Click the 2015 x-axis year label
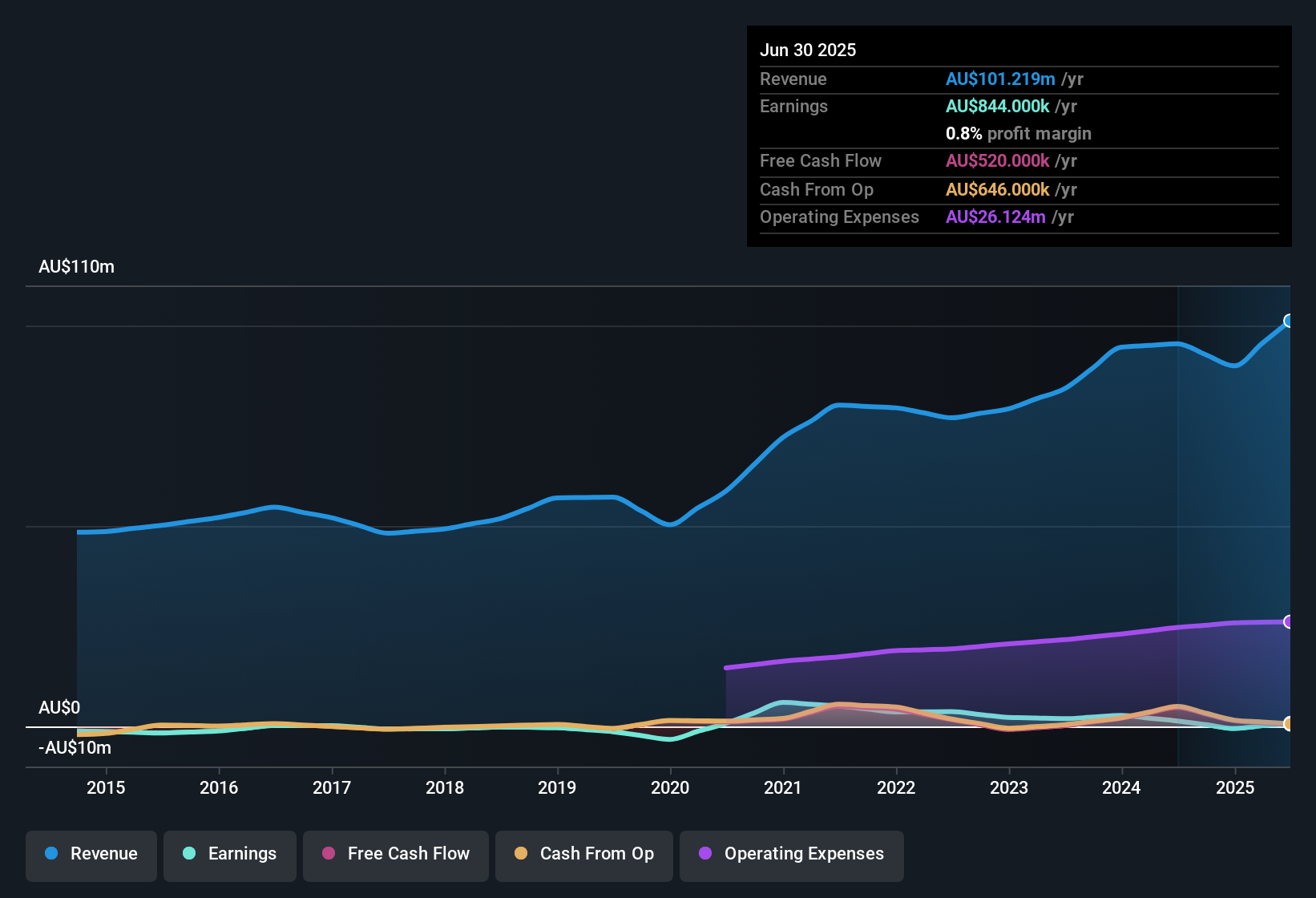The height and width of the screenshot is (898, 1316). [106, 787]
